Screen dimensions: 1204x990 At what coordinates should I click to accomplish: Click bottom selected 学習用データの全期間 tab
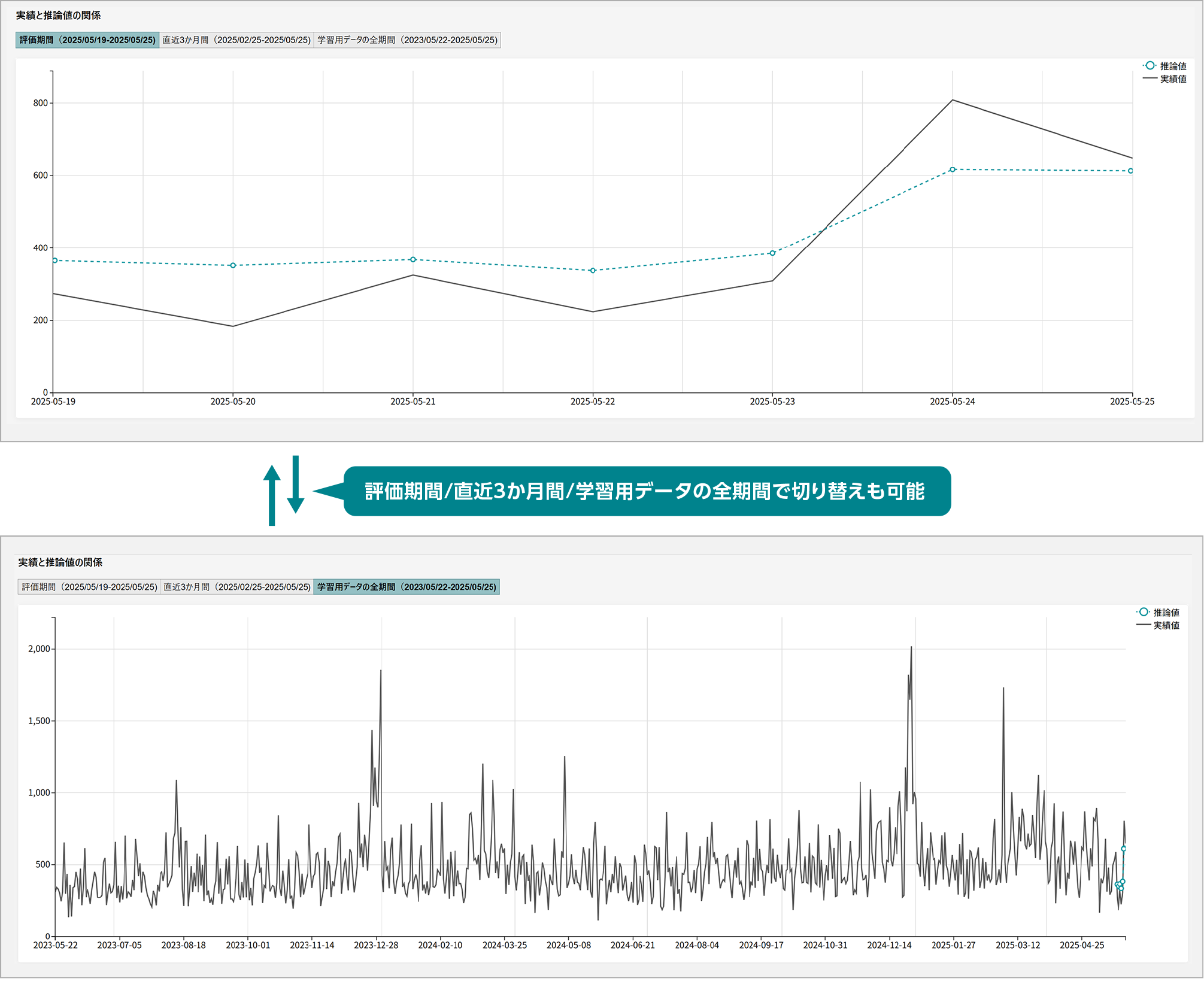pos(407,587)
